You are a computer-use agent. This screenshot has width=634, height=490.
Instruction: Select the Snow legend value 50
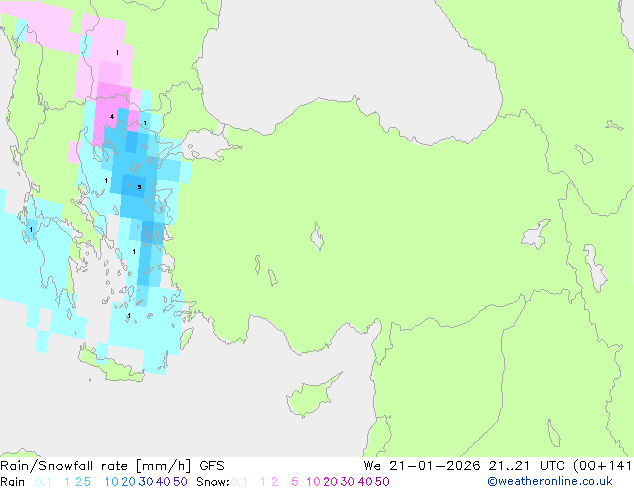(383, 482)
